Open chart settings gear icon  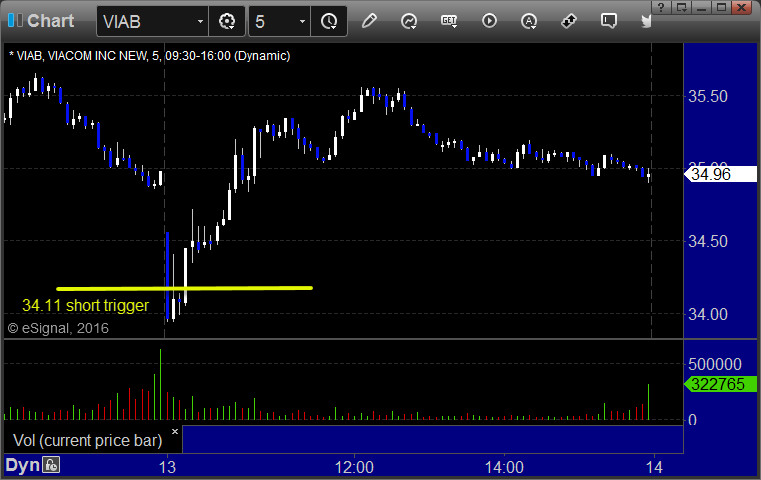tap(227, 21)
